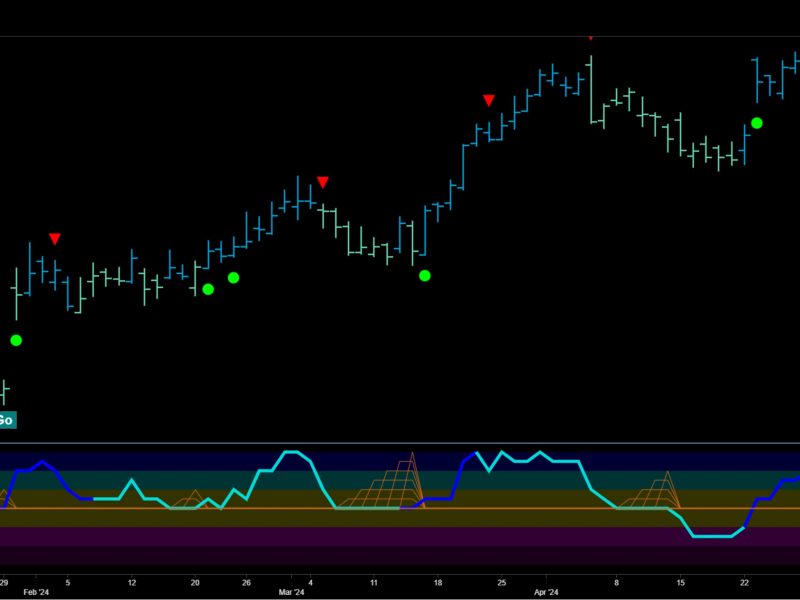
Task: Click the 'Mar '24' month label
Action: [291, 592]
